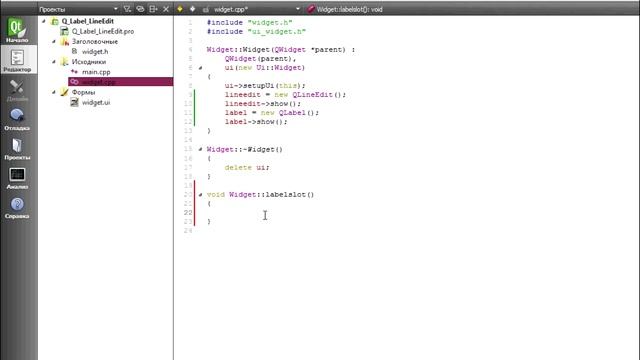Click the 'ui->setupUi(this);' code line
This screenshot has width=640, height=360.
click(265, 86)
